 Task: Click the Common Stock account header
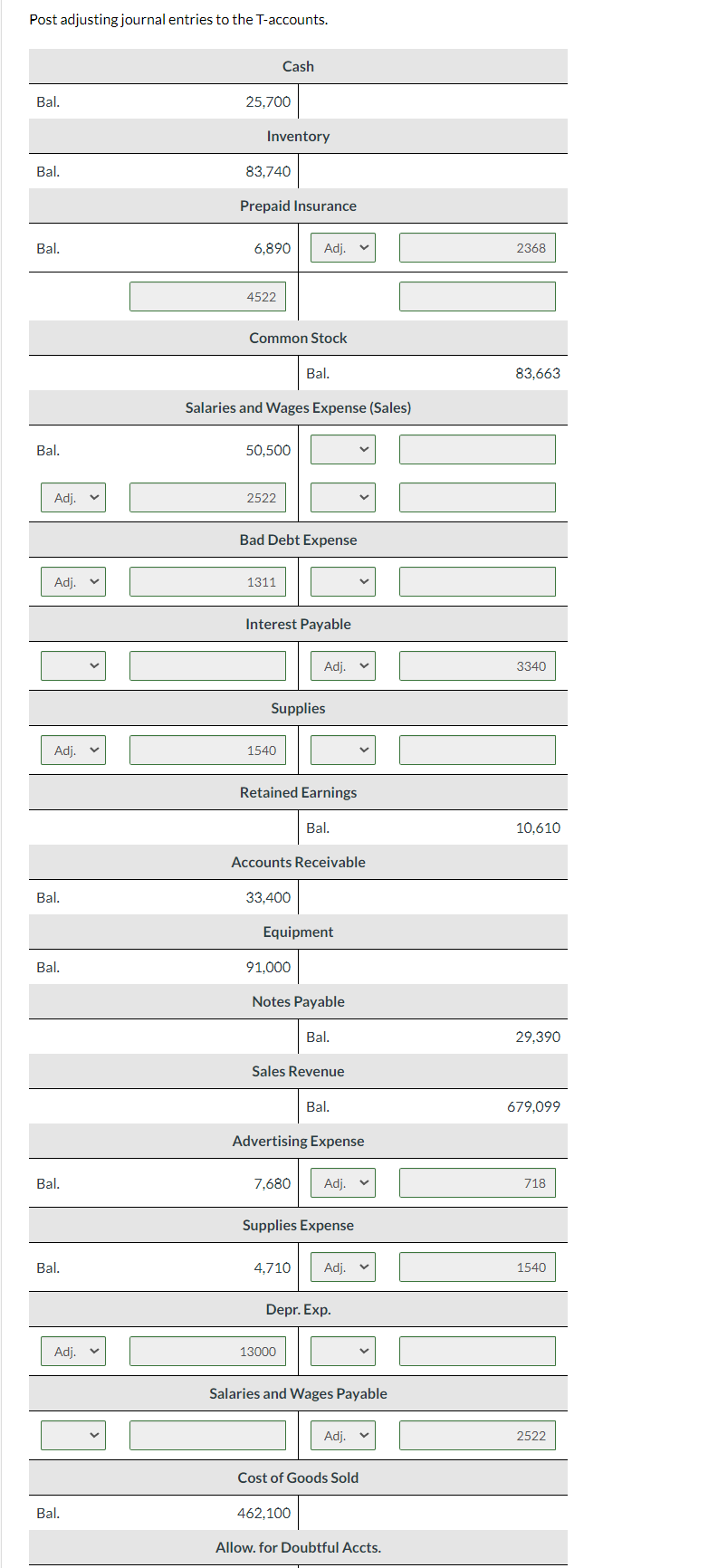298,338
